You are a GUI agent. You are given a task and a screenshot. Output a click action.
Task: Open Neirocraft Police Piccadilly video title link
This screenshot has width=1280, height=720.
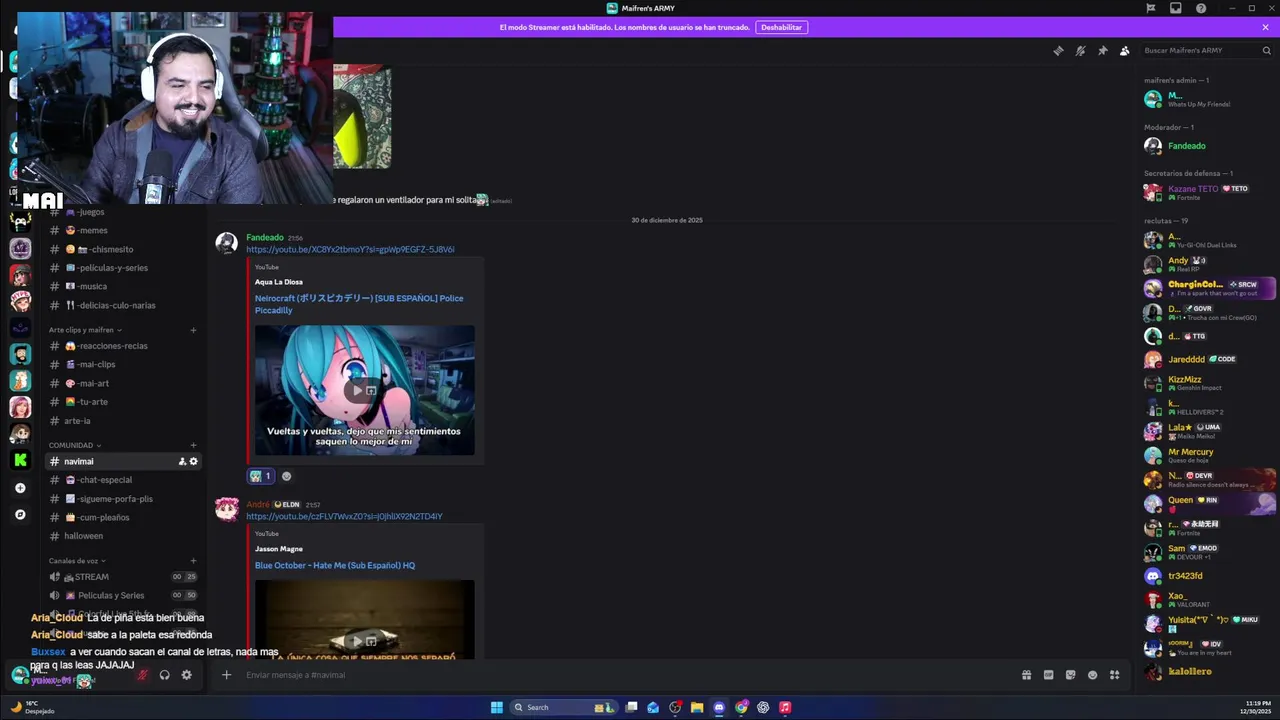pos(359,304)
